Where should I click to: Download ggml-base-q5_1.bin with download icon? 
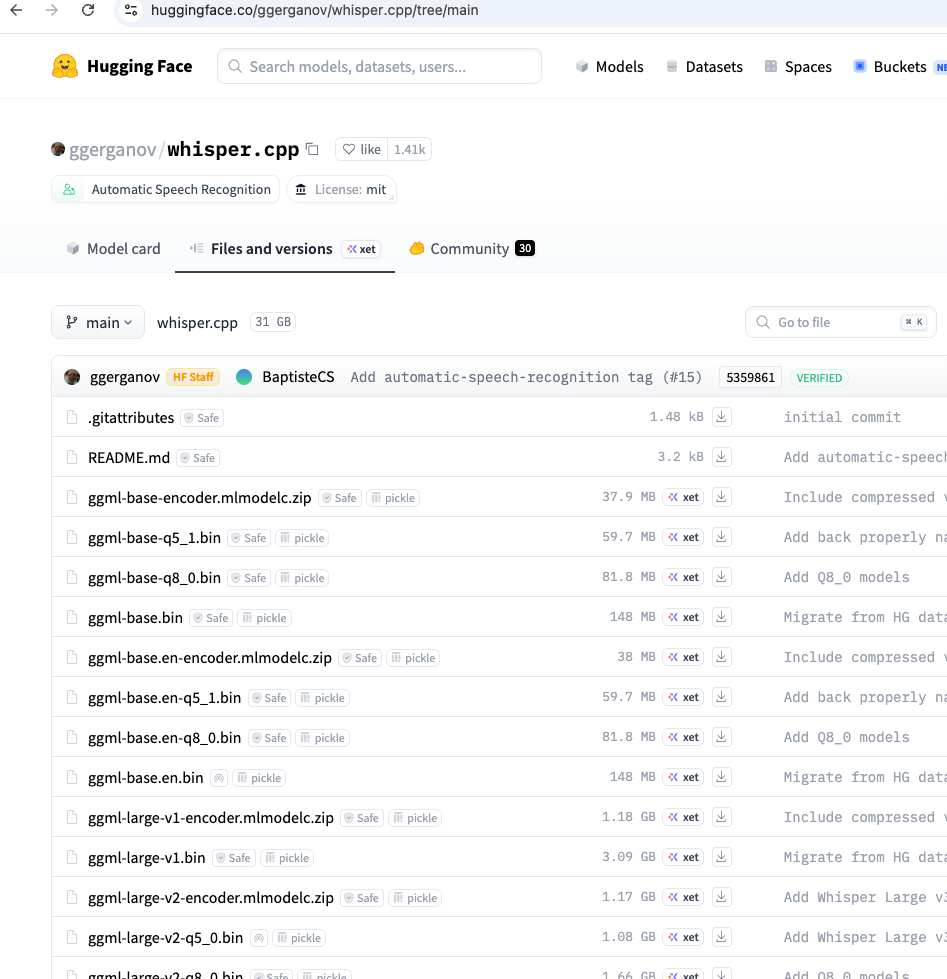(722, 537)
